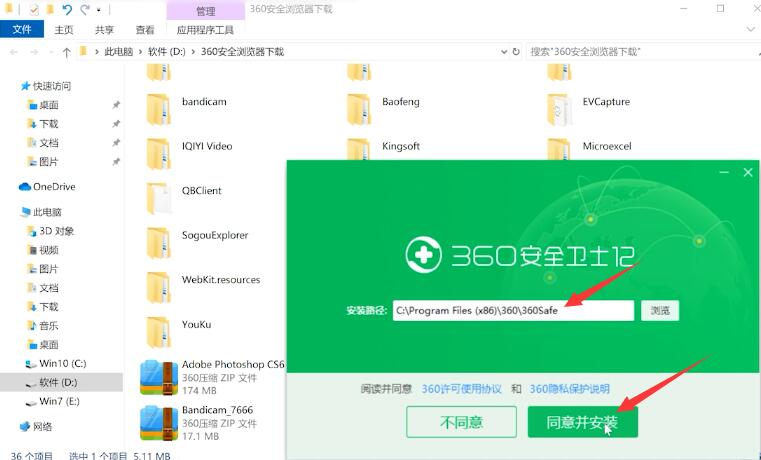Click the undo icon in quick access toolbar
The width and height of the screenshot is (761, 460).
tap(67, 10)
